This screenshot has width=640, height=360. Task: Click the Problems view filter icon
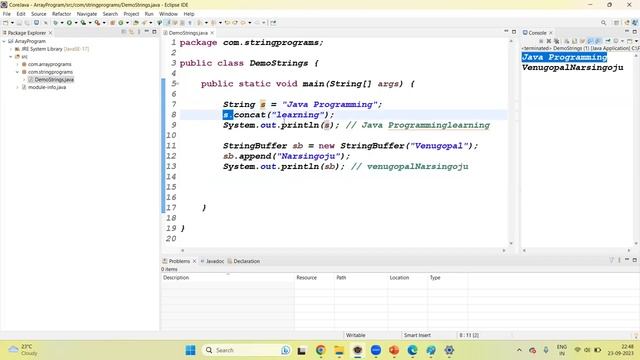pos(611,260)
